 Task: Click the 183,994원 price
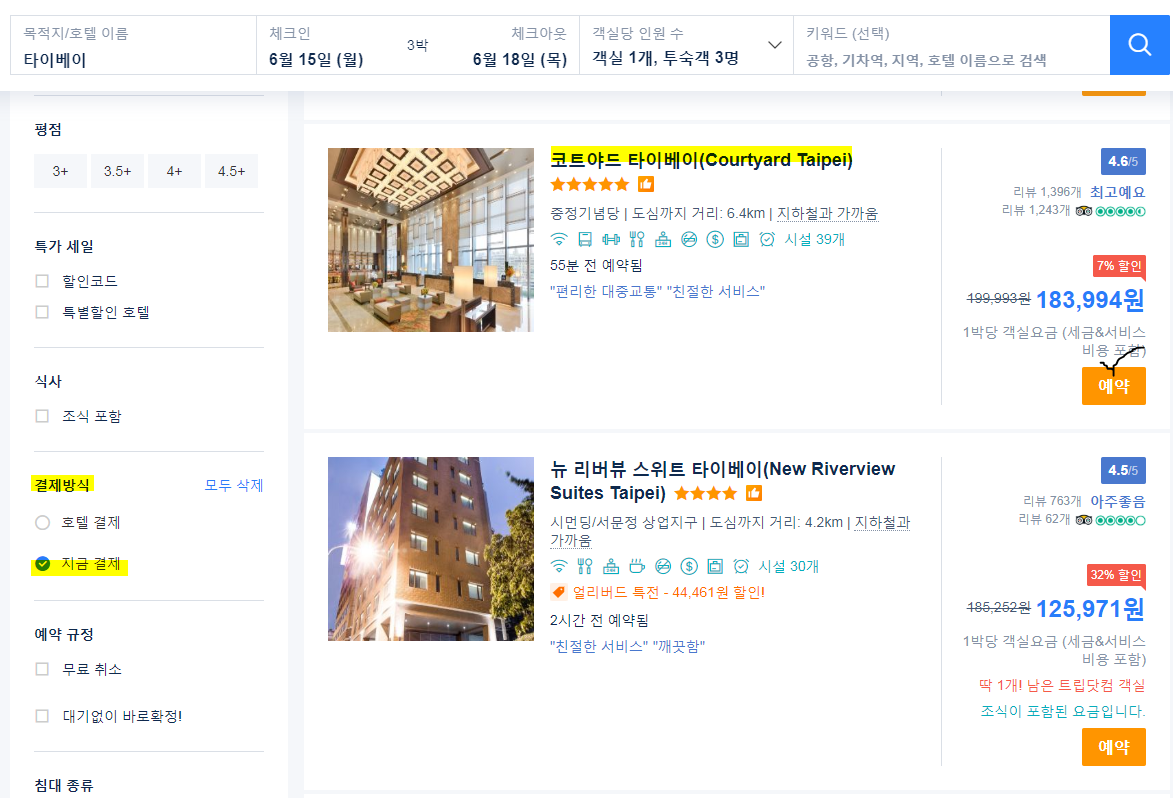pyautogui.click(x=1090, y=300)
